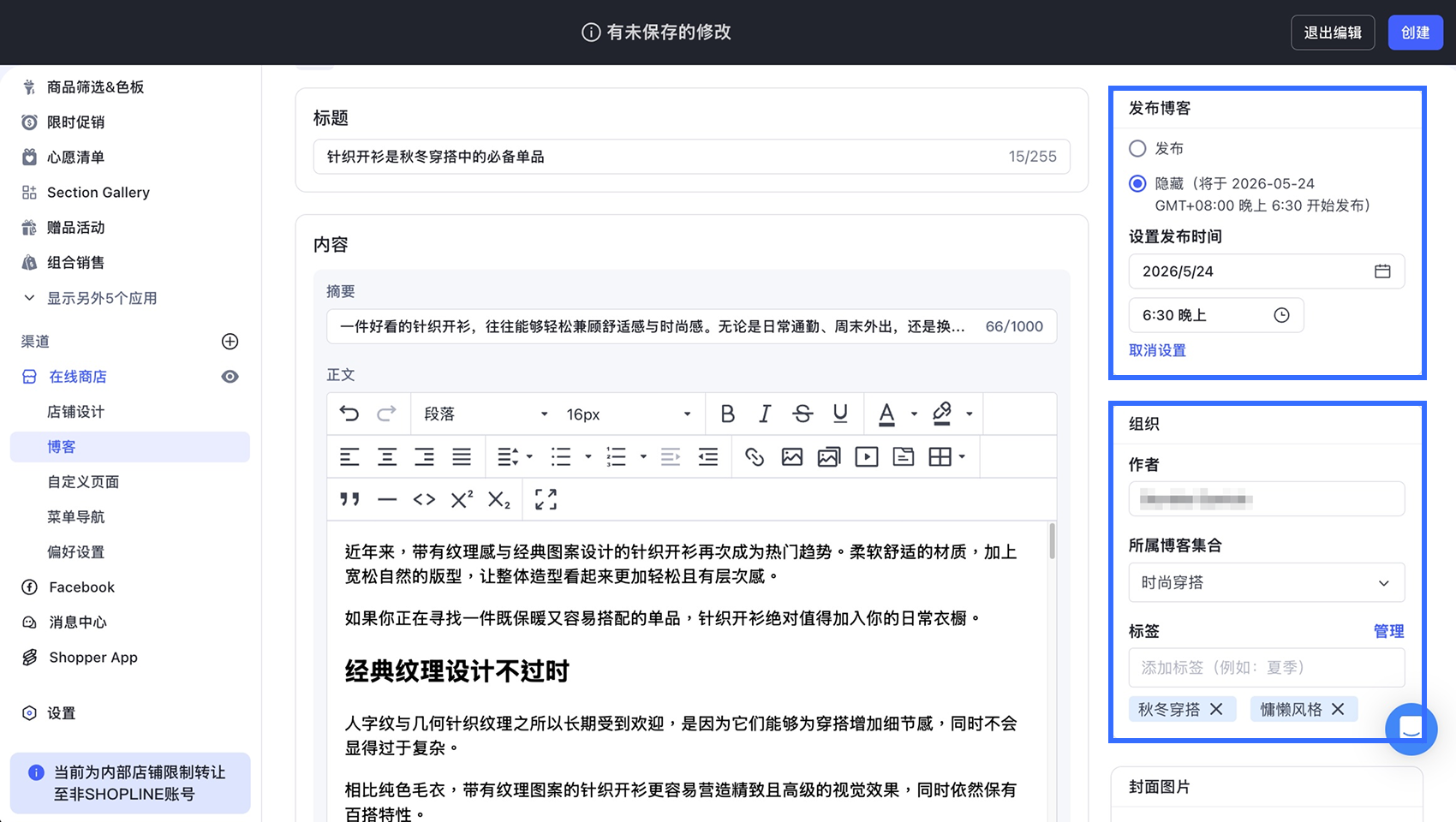
Task: Toggle bold formatting in editor toolbar
Action: click(727, 414)
